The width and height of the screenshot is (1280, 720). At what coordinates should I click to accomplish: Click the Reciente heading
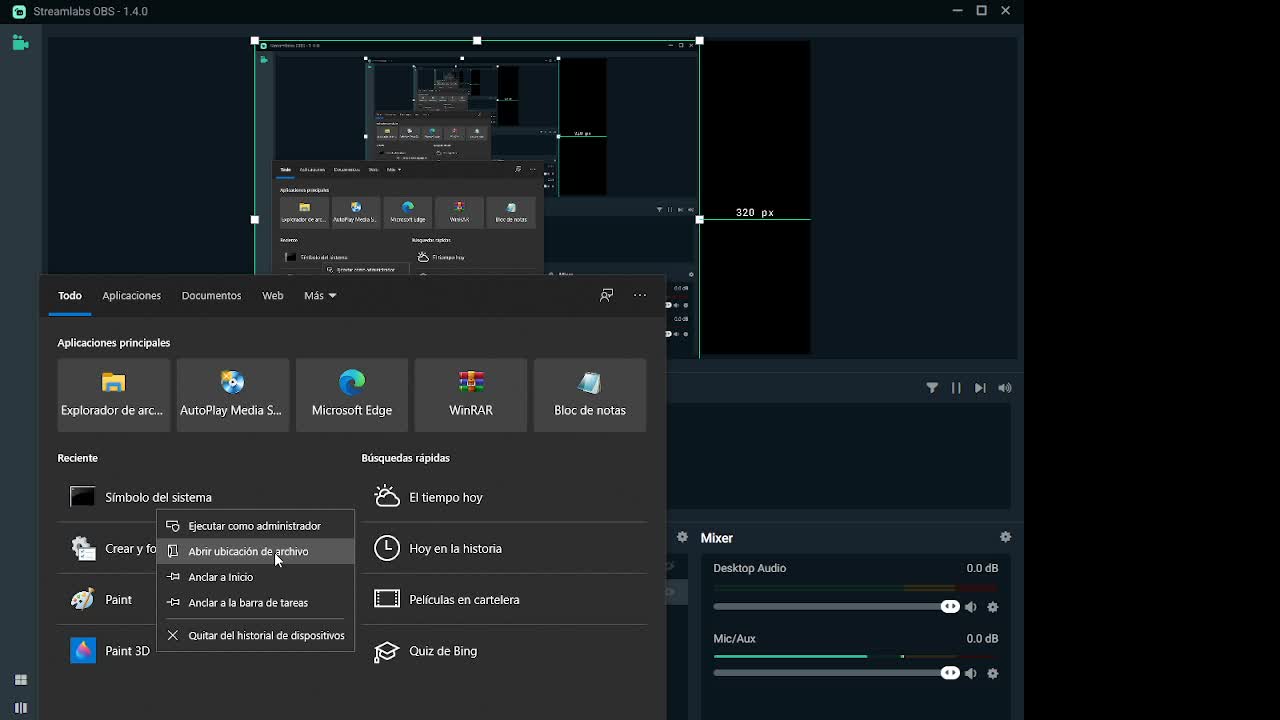(78, 458)
